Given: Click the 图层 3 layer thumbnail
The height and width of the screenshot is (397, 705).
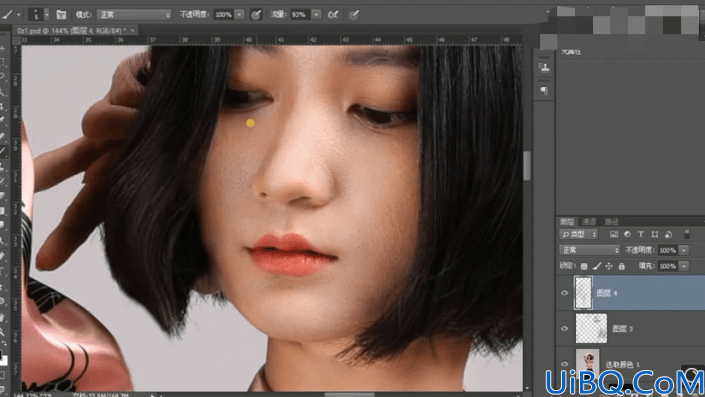Looking at the screenshot, I should 591,329.
